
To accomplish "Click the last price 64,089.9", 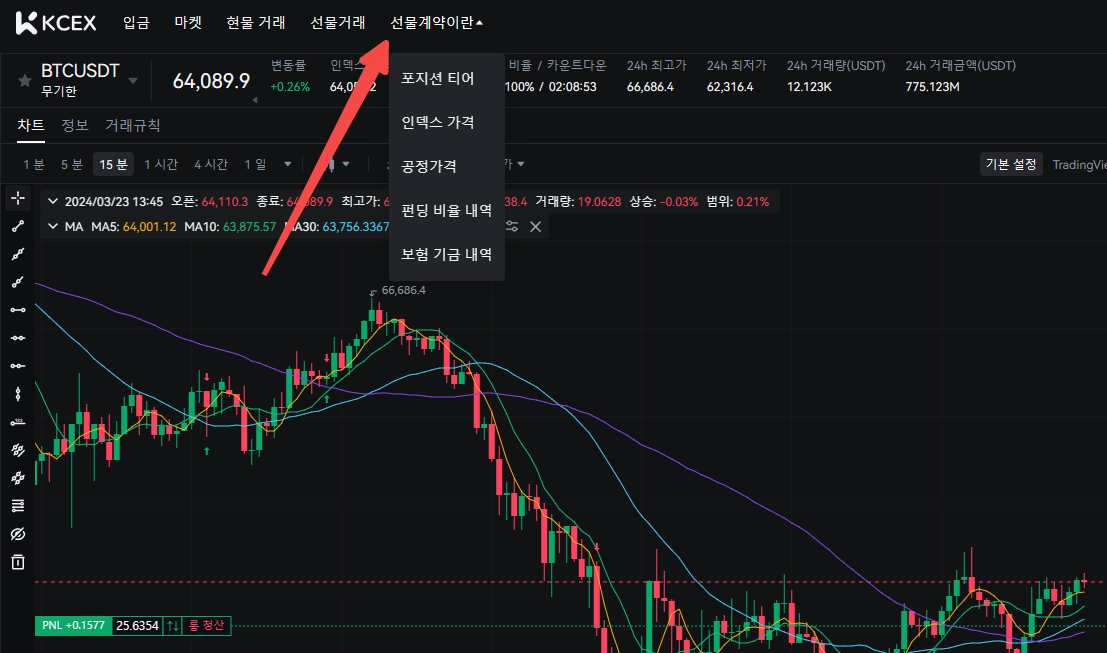I will click(x=211, y=80).
